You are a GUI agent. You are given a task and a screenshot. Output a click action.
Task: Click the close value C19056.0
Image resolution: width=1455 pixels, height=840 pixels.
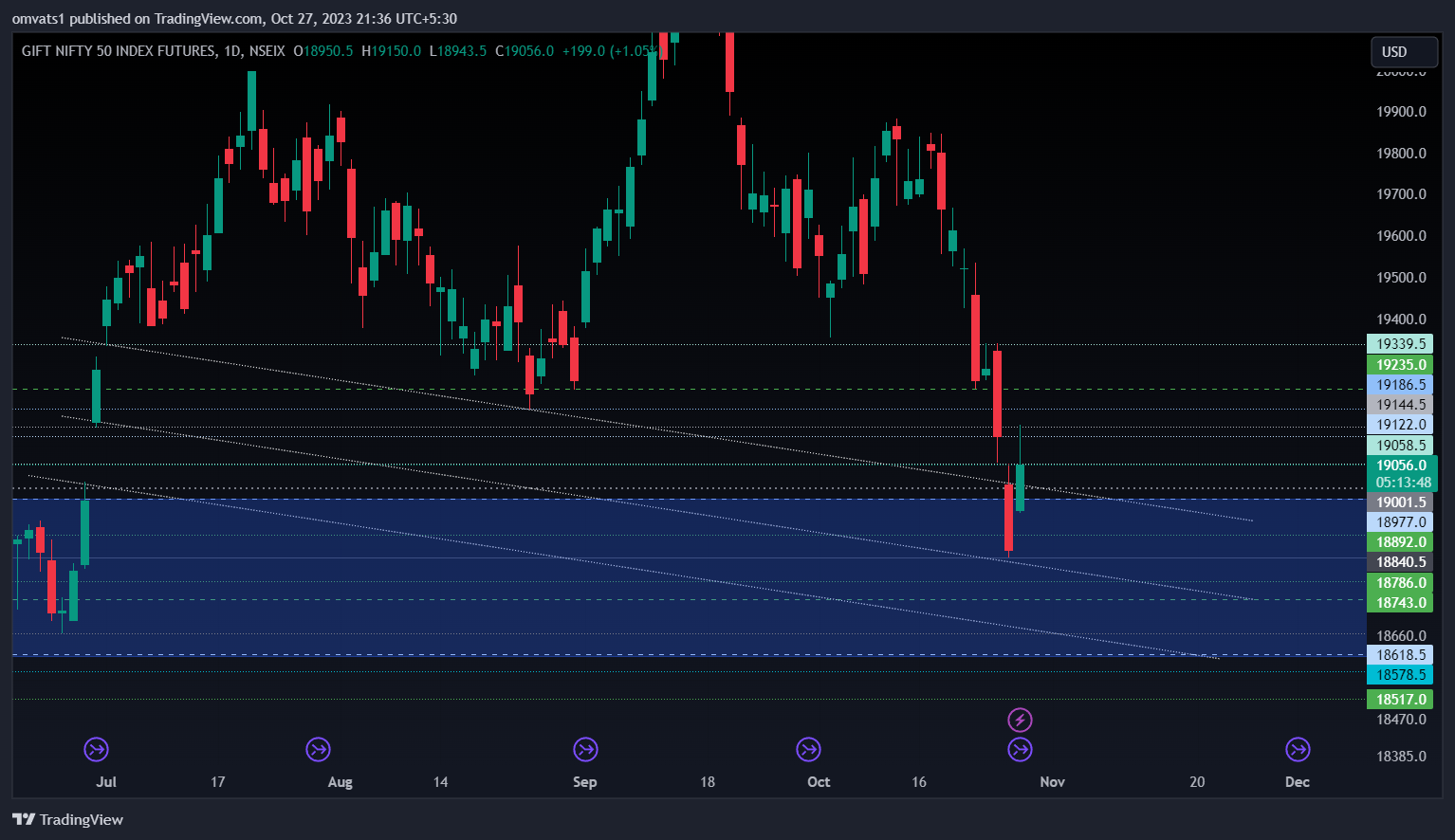525,51
